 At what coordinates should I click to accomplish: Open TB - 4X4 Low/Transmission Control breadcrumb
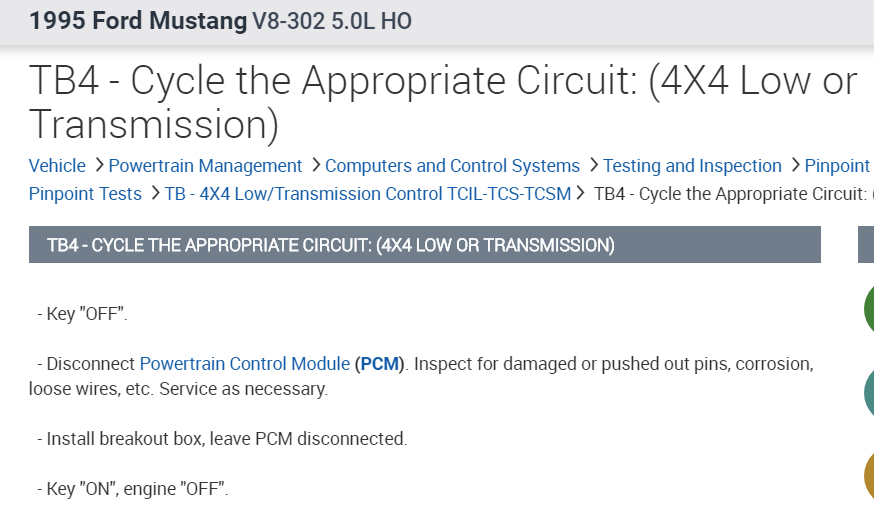coord(367,194)
